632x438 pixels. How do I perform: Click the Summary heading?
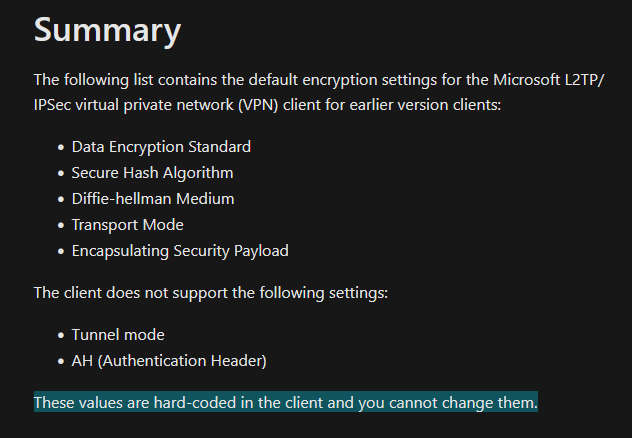coord(107,30)
